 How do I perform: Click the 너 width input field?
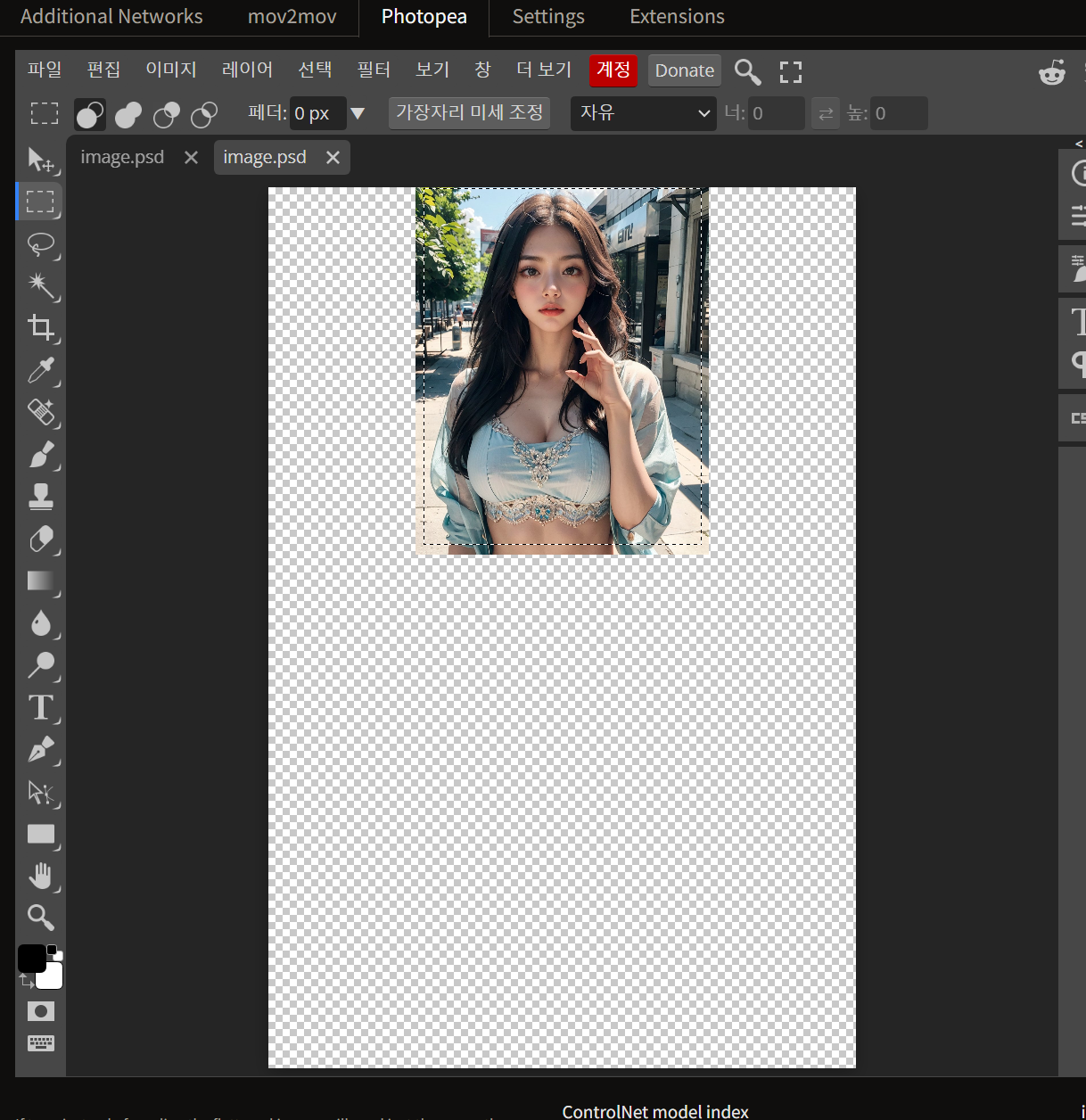775,112
